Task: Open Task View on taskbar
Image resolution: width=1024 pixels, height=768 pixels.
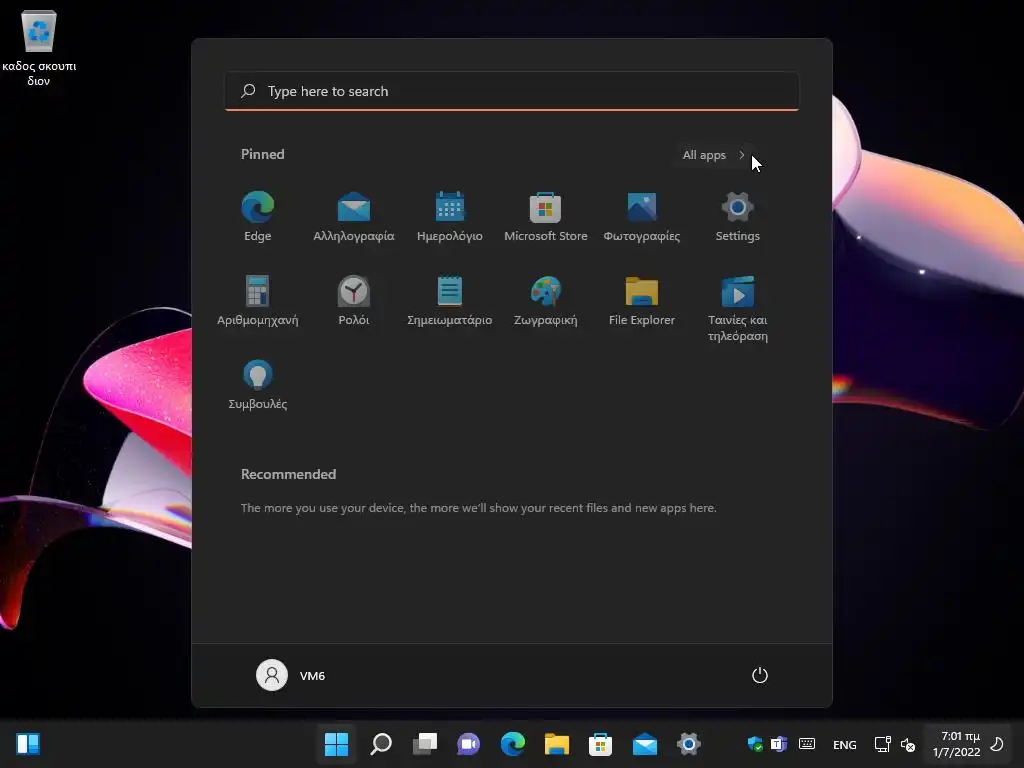Action: click(x=424, y=744)
